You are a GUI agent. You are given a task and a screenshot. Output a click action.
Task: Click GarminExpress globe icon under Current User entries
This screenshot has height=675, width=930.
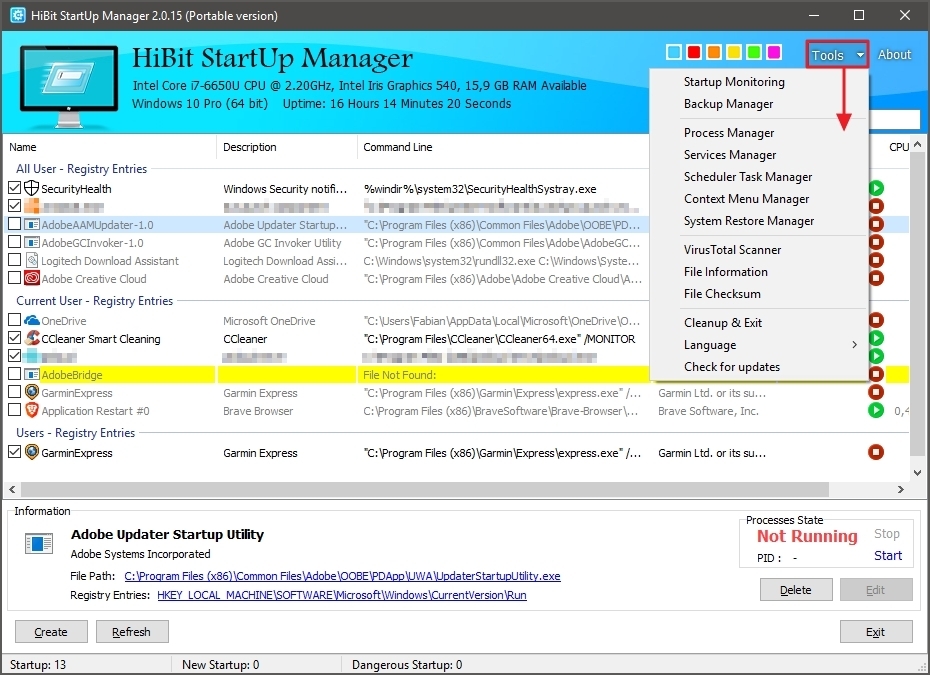pyautogui.click(x=31, y=392)
